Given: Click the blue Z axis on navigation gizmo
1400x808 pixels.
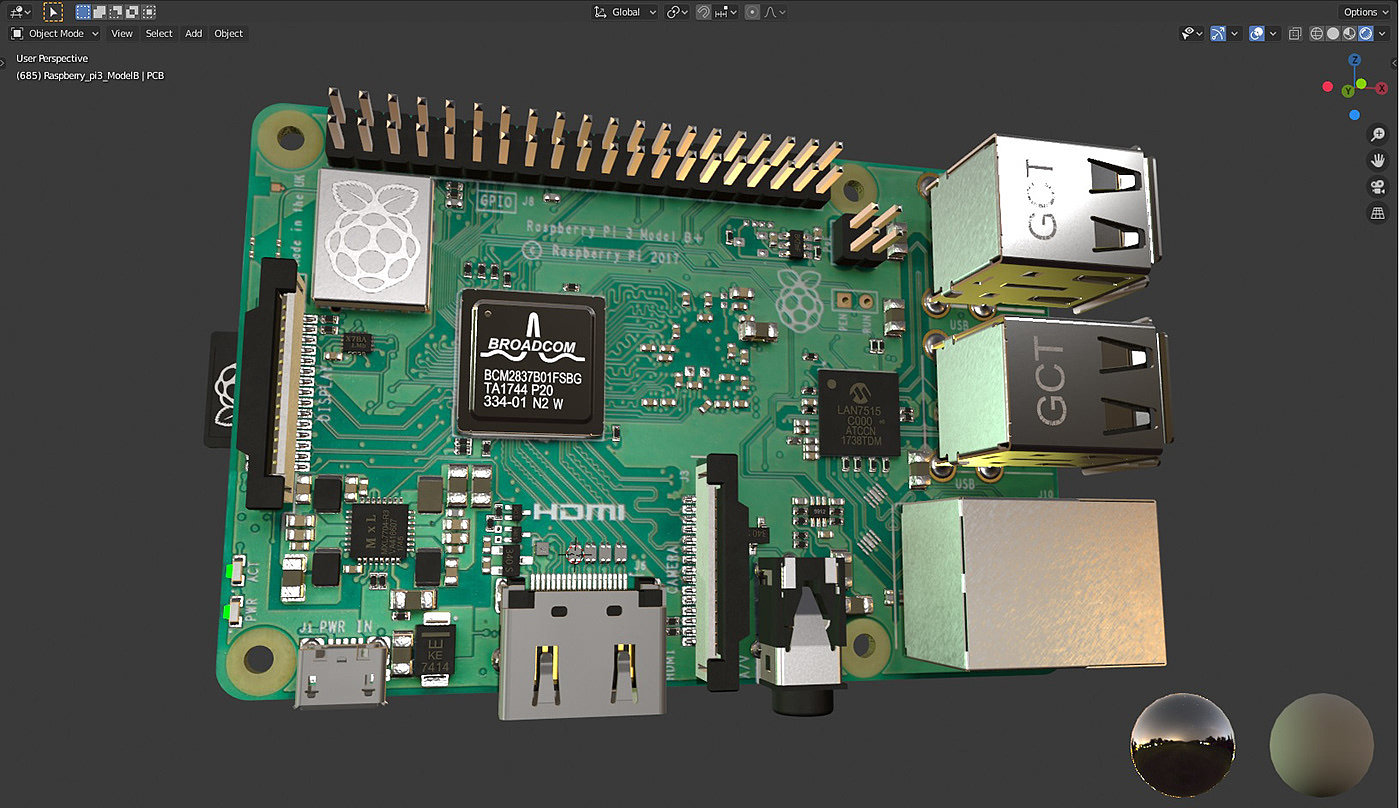Looking at the screenshot, I should tap(1354, 60).
